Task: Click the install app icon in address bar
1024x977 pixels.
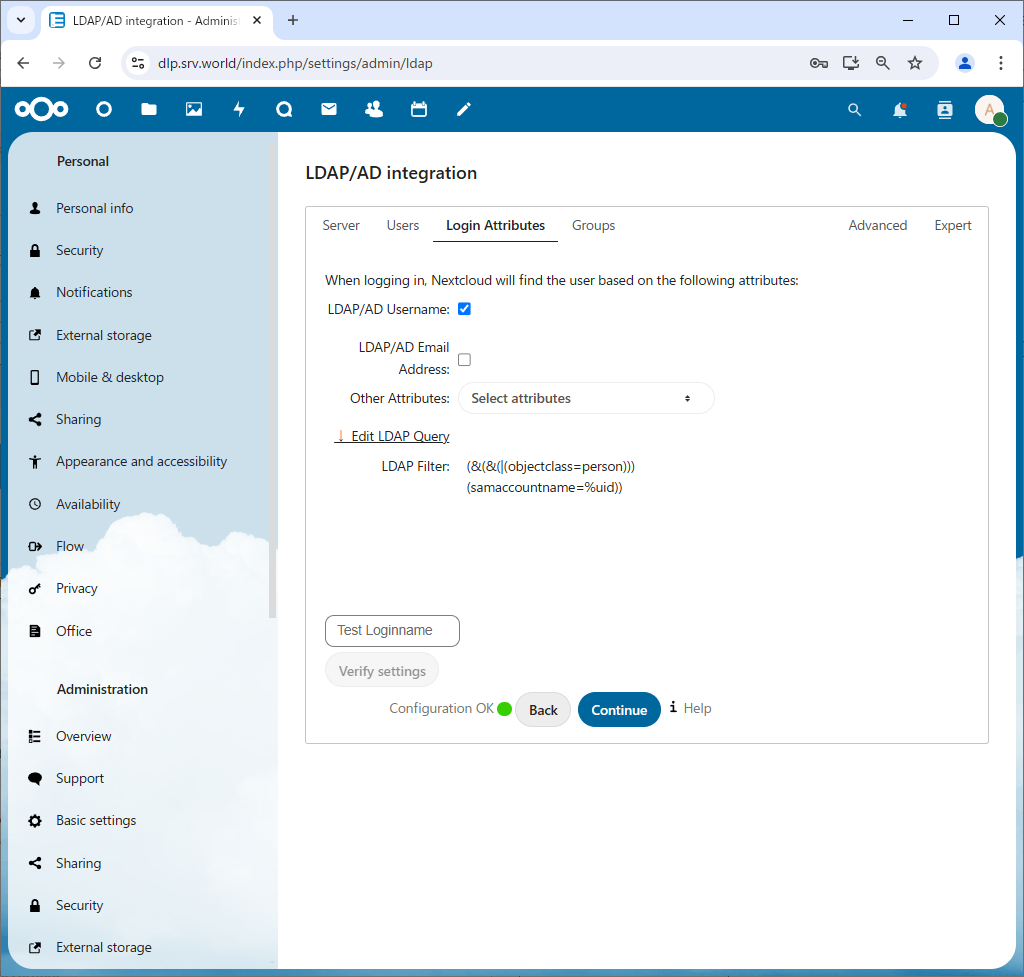Action: click(x=850, y=63)
